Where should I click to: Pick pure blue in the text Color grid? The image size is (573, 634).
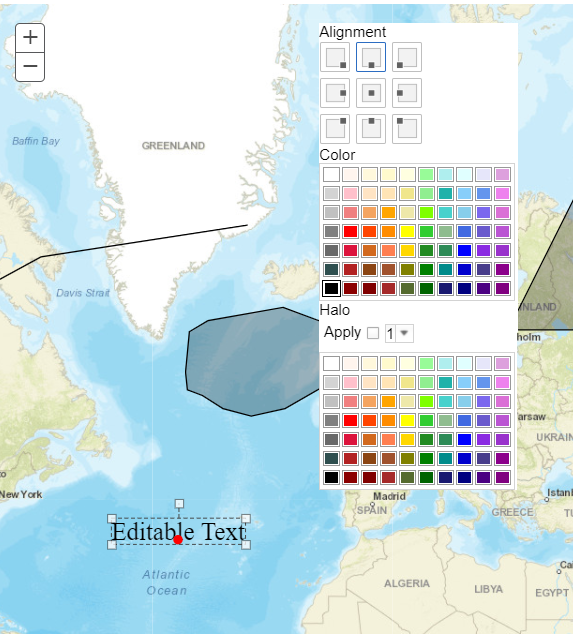point(464,250)
